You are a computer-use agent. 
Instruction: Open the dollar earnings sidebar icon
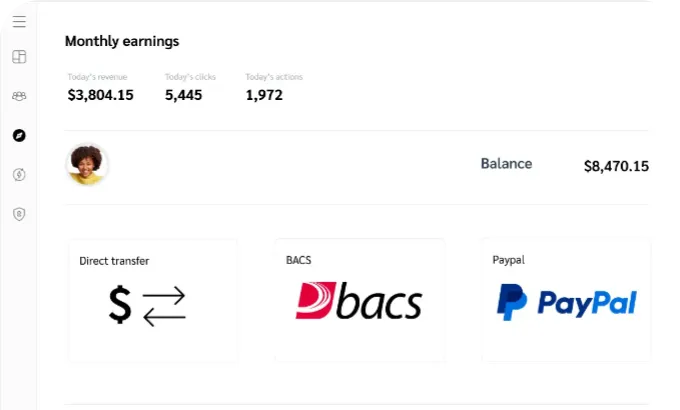pyautogui.click(x=19, y=174)
